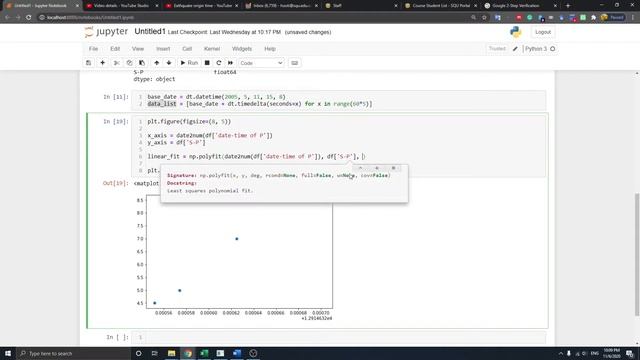Cut selected cells with scissors icon
This screenshot has height=360, width=640.
[x=116, y=63]
